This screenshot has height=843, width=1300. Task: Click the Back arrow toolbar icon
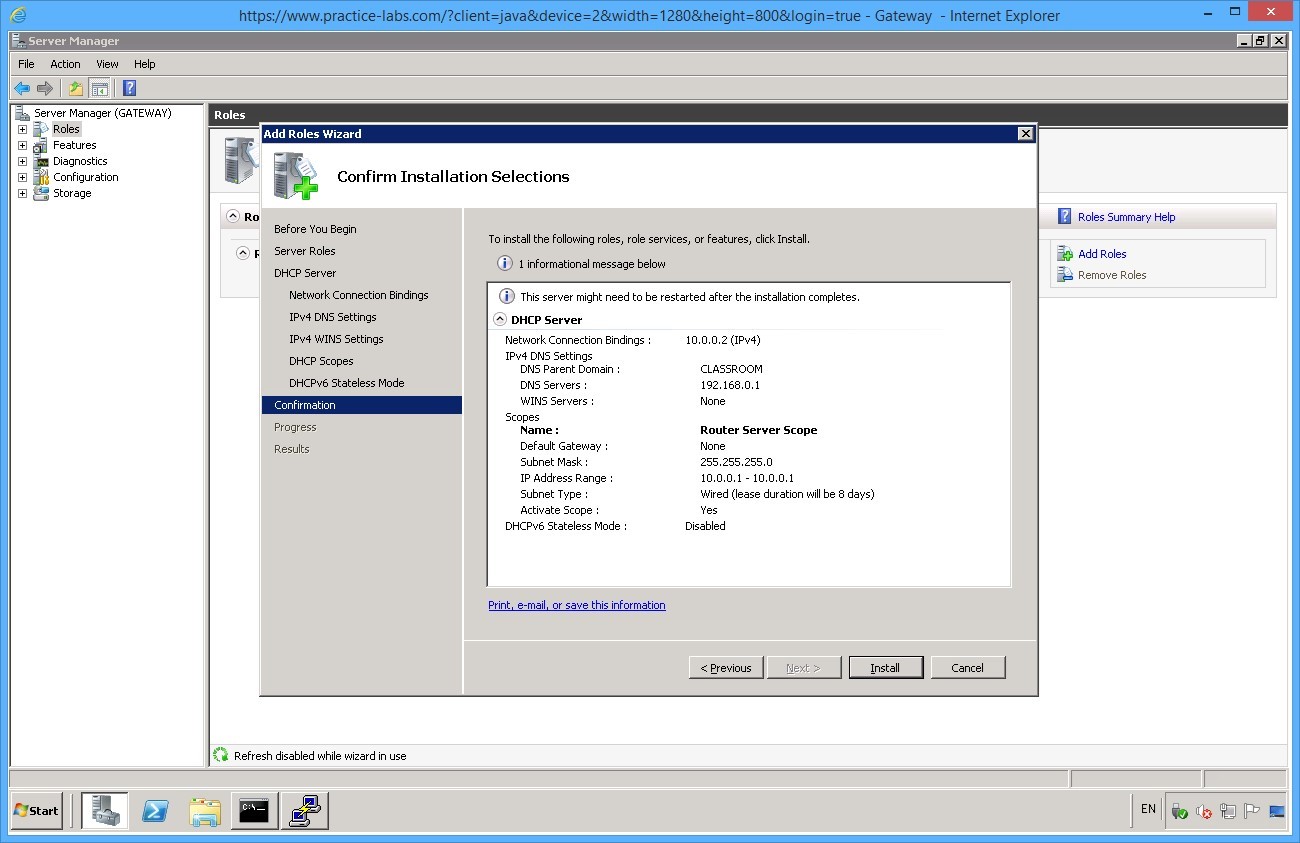[22, 88]
